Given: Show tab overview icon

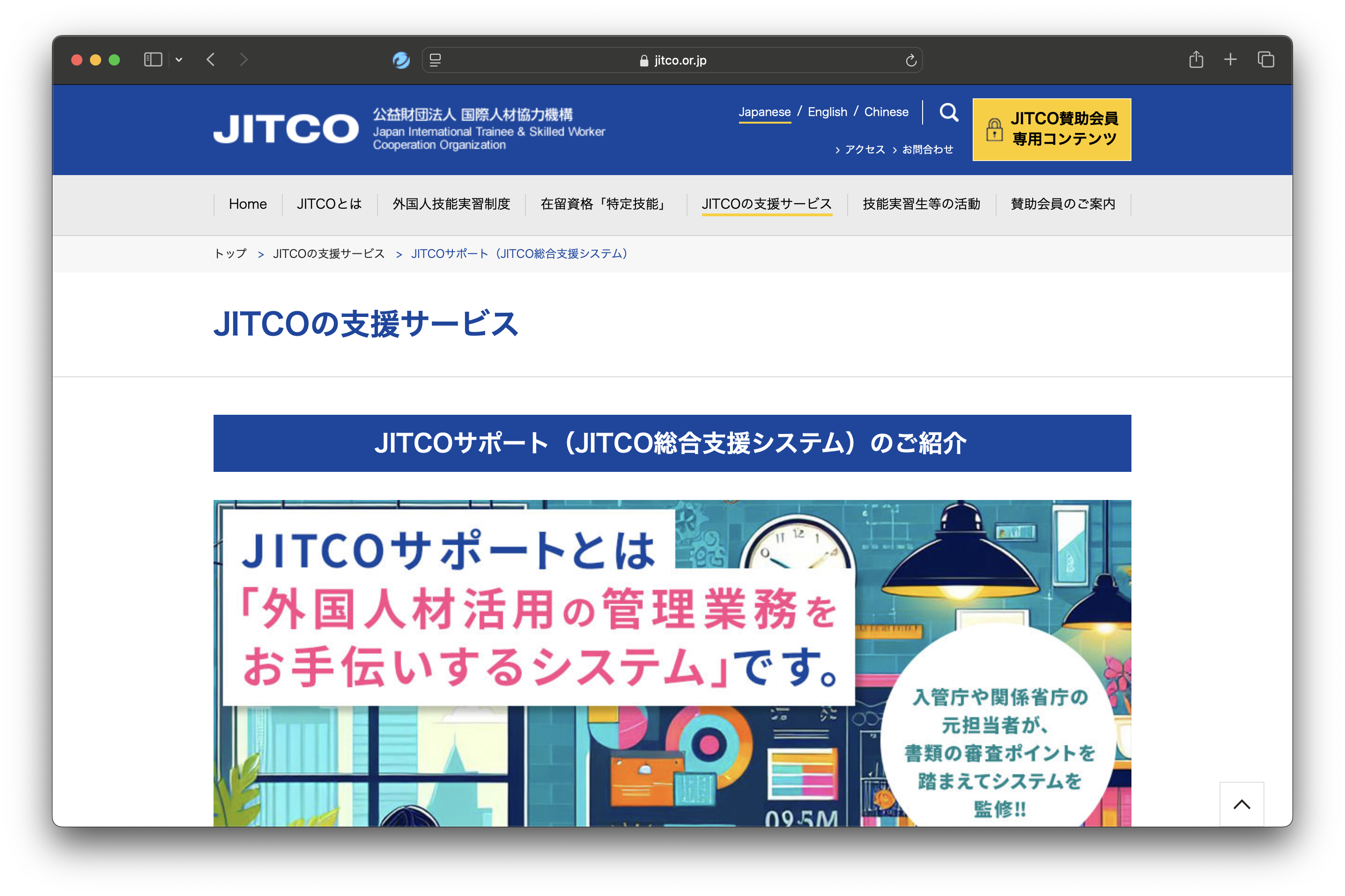Looking at the screenshot, I should tap(1265, 59).
